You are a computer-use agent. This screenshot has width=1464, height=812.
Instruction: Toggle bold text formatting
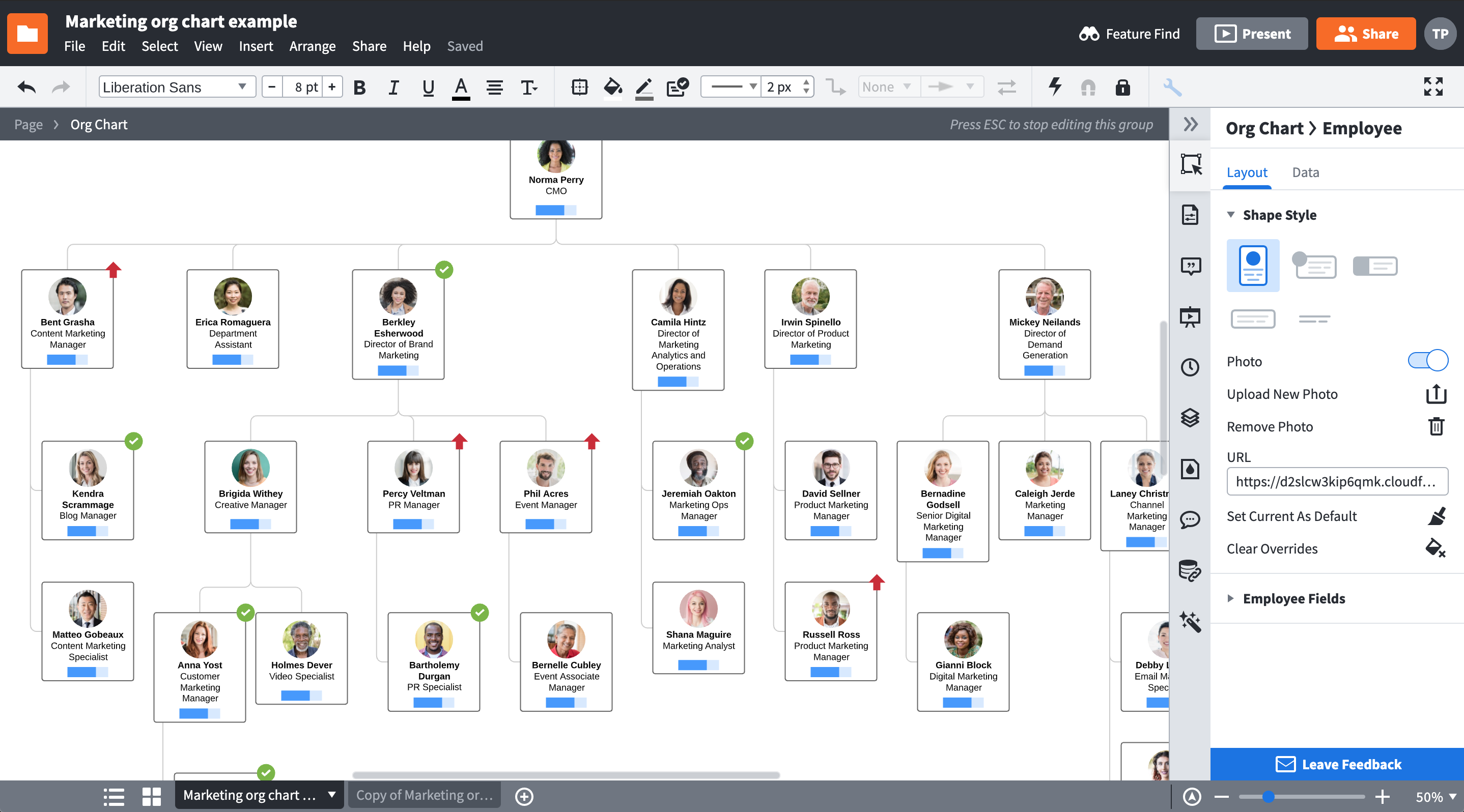coord(359,87)
